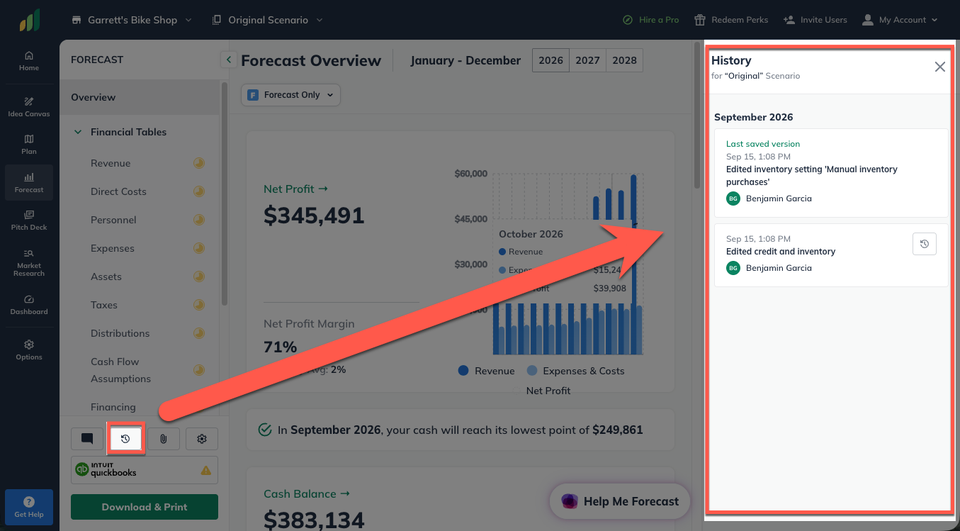This screenshot has width=960, height=531.
Task: Open Original Scenario dropdown
Action: click(268, 20)
